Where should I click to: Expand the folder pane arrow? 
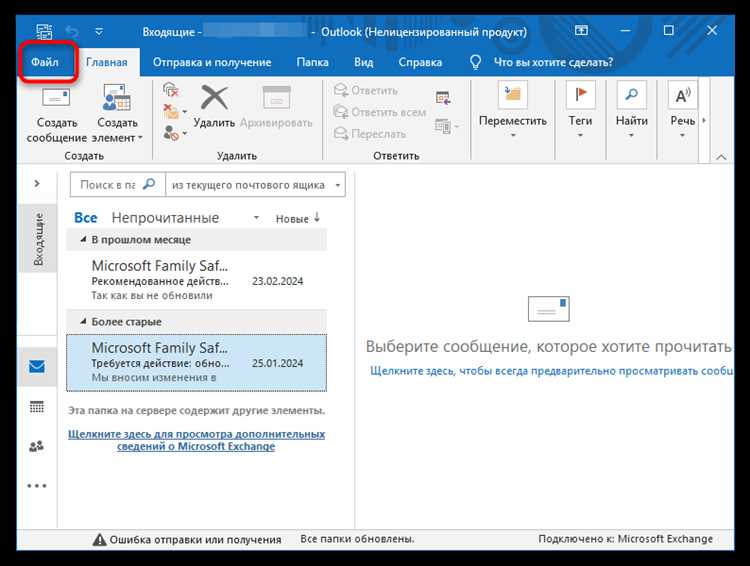pos(37,183)
